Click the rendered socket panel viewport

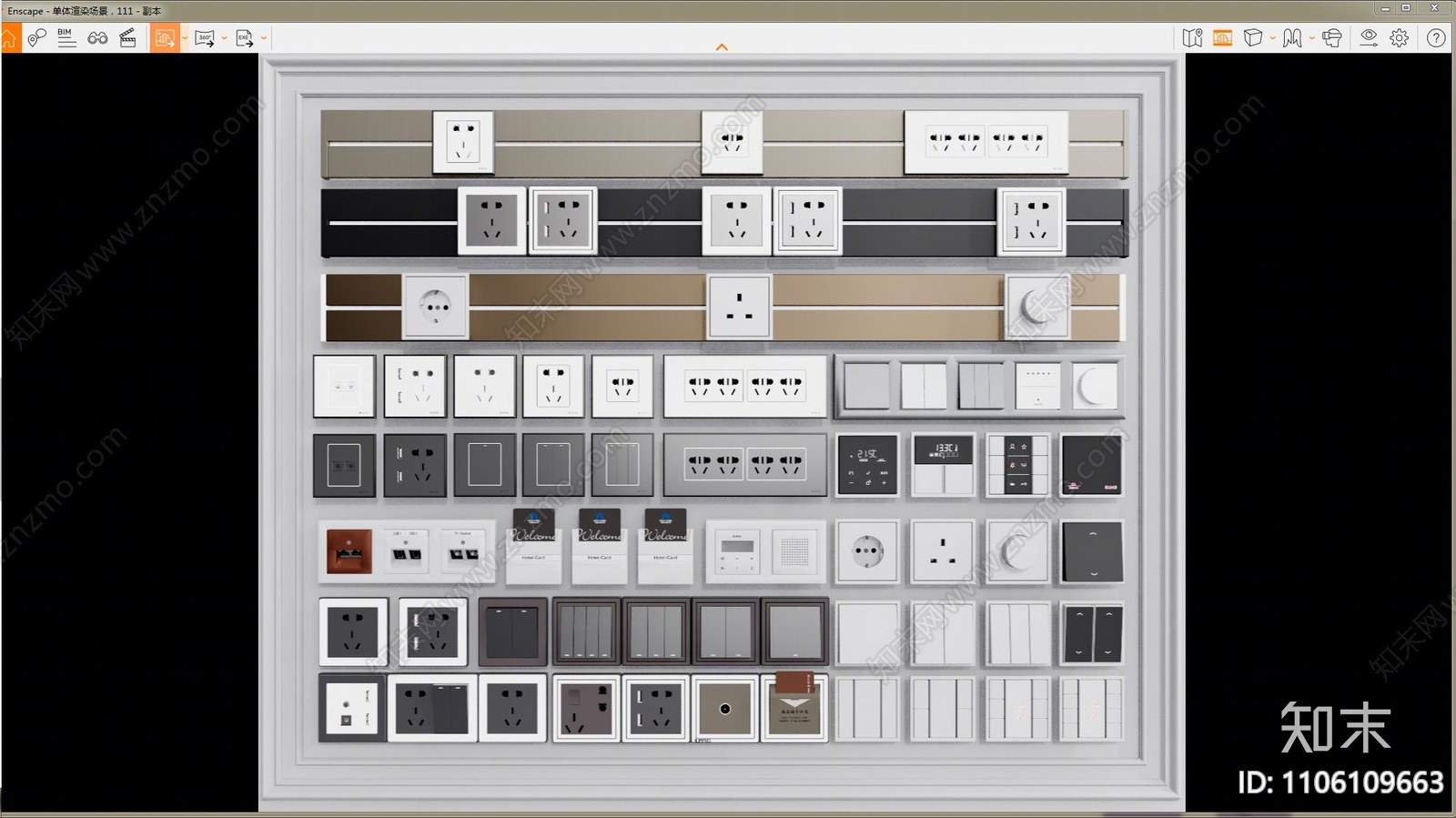point(722,433)
